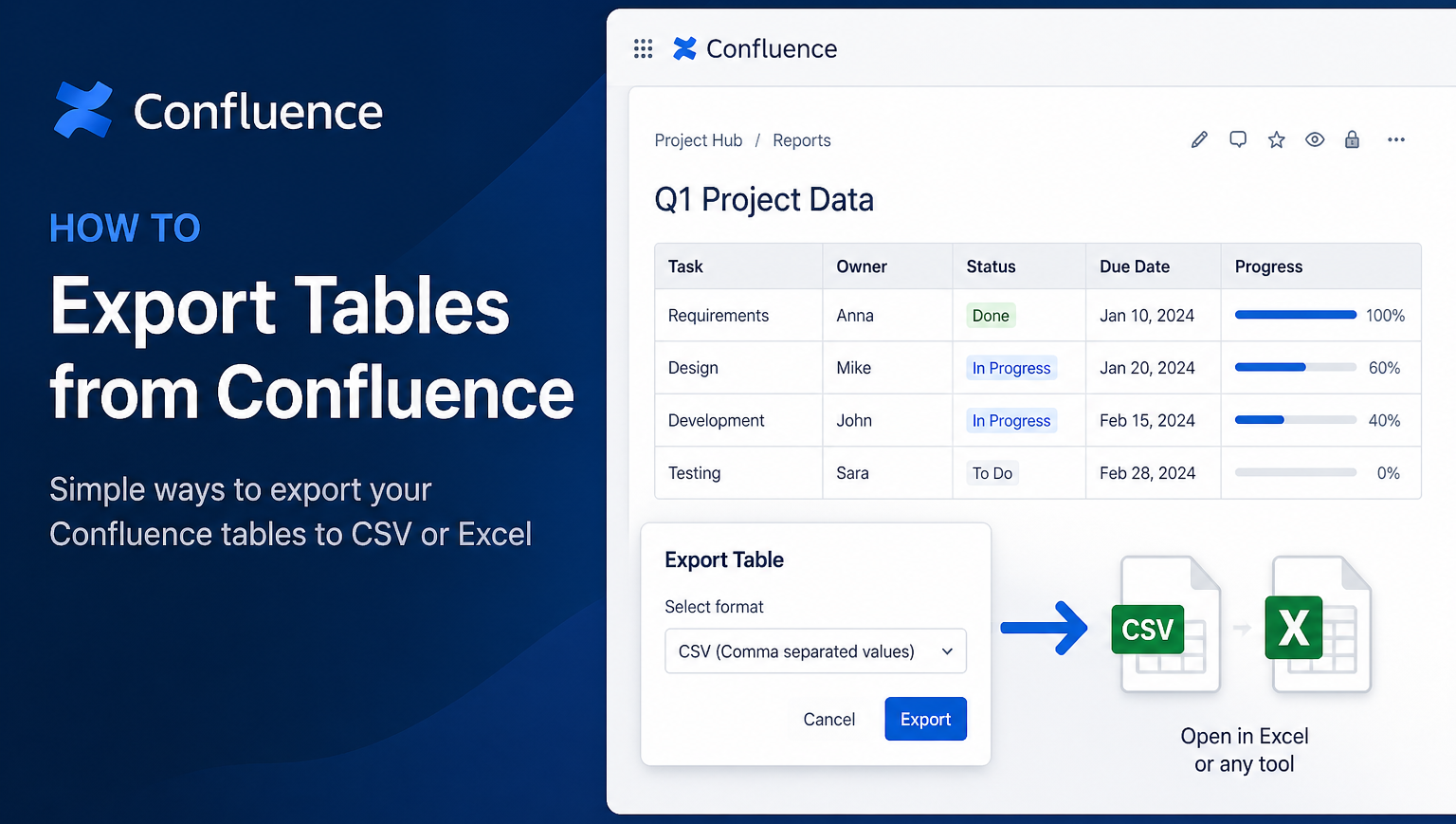Click the Design row 60% progress bar
Viewport: 1456px width, 824px height.
[x=1295, y=368]
